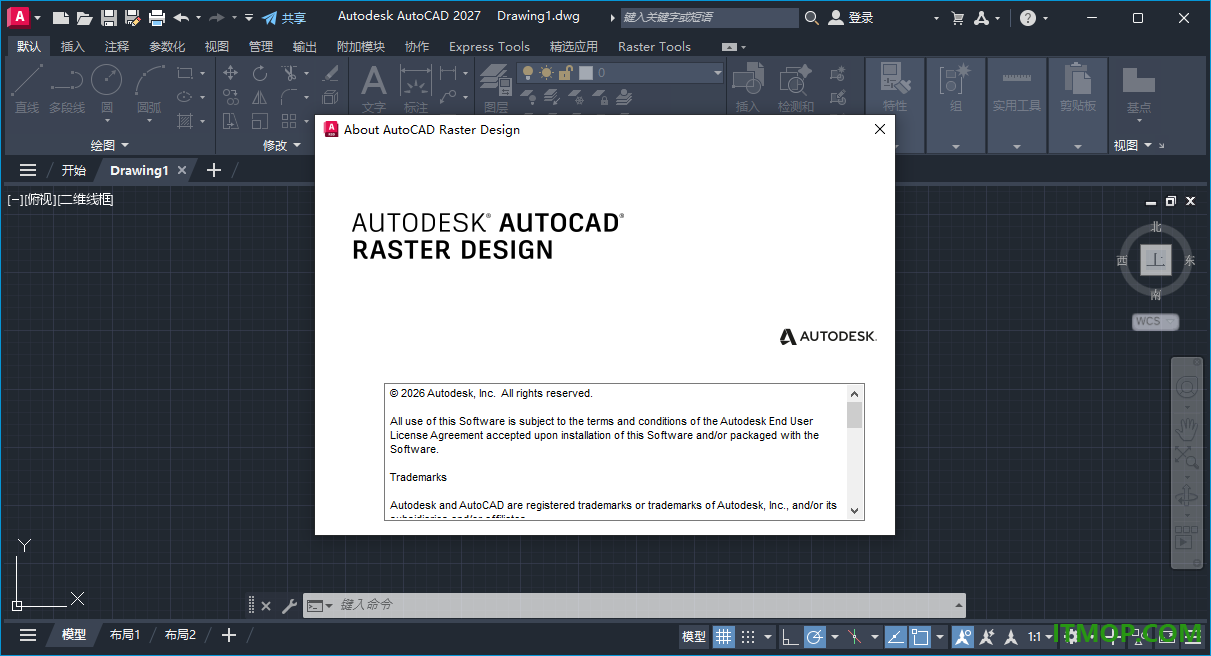Toggle isometric drafting in status bar
This screenshot has width=1211, height=656.
(x=855, y=636)
